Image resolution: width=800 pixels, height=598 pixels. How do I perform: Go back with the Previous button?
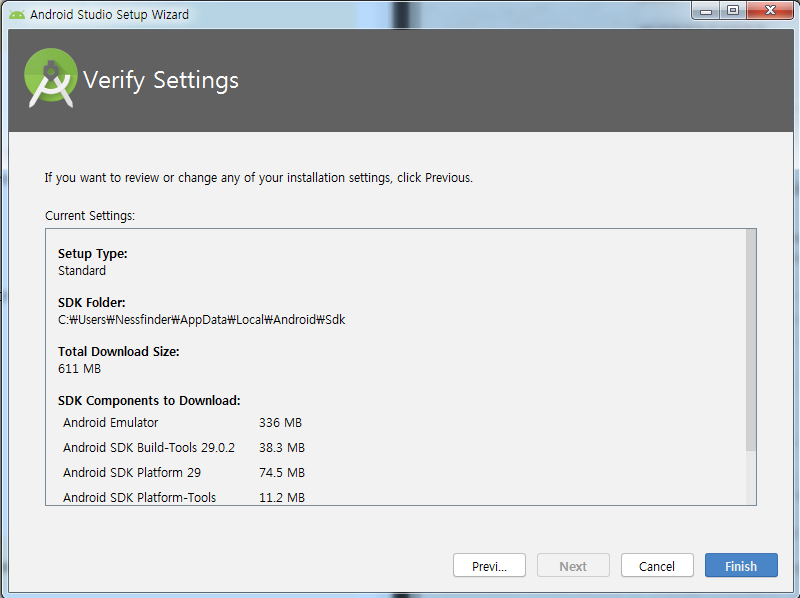[x=489, y=565]
